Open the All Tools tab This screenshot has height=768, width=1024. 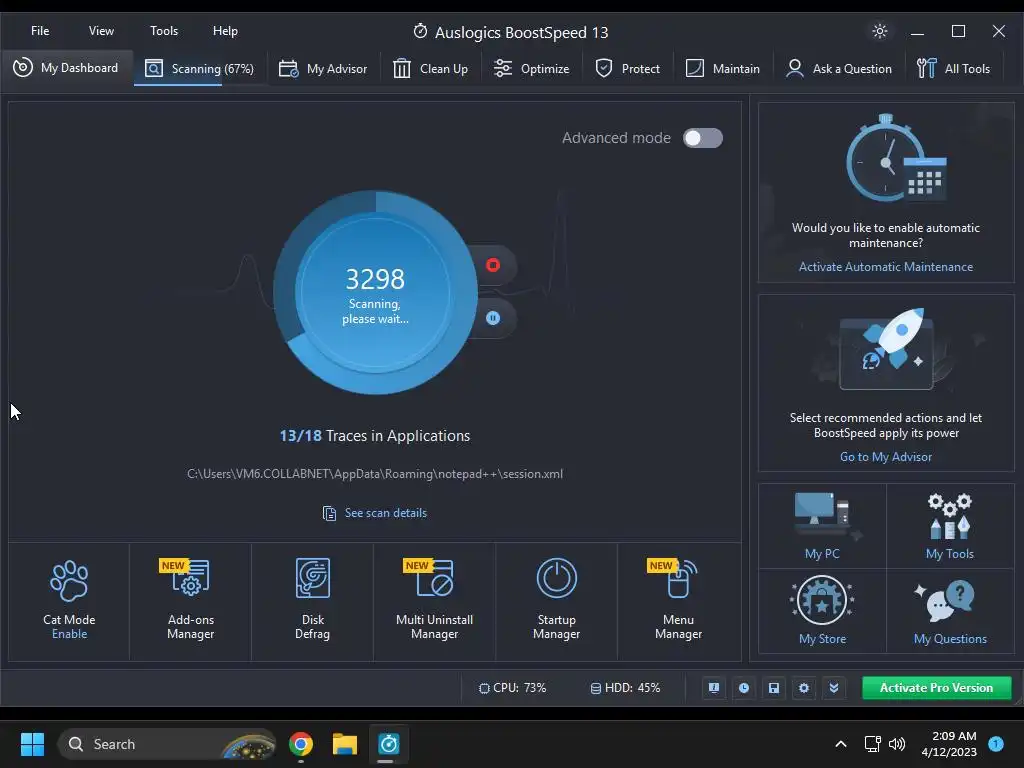tap(953, 69)
